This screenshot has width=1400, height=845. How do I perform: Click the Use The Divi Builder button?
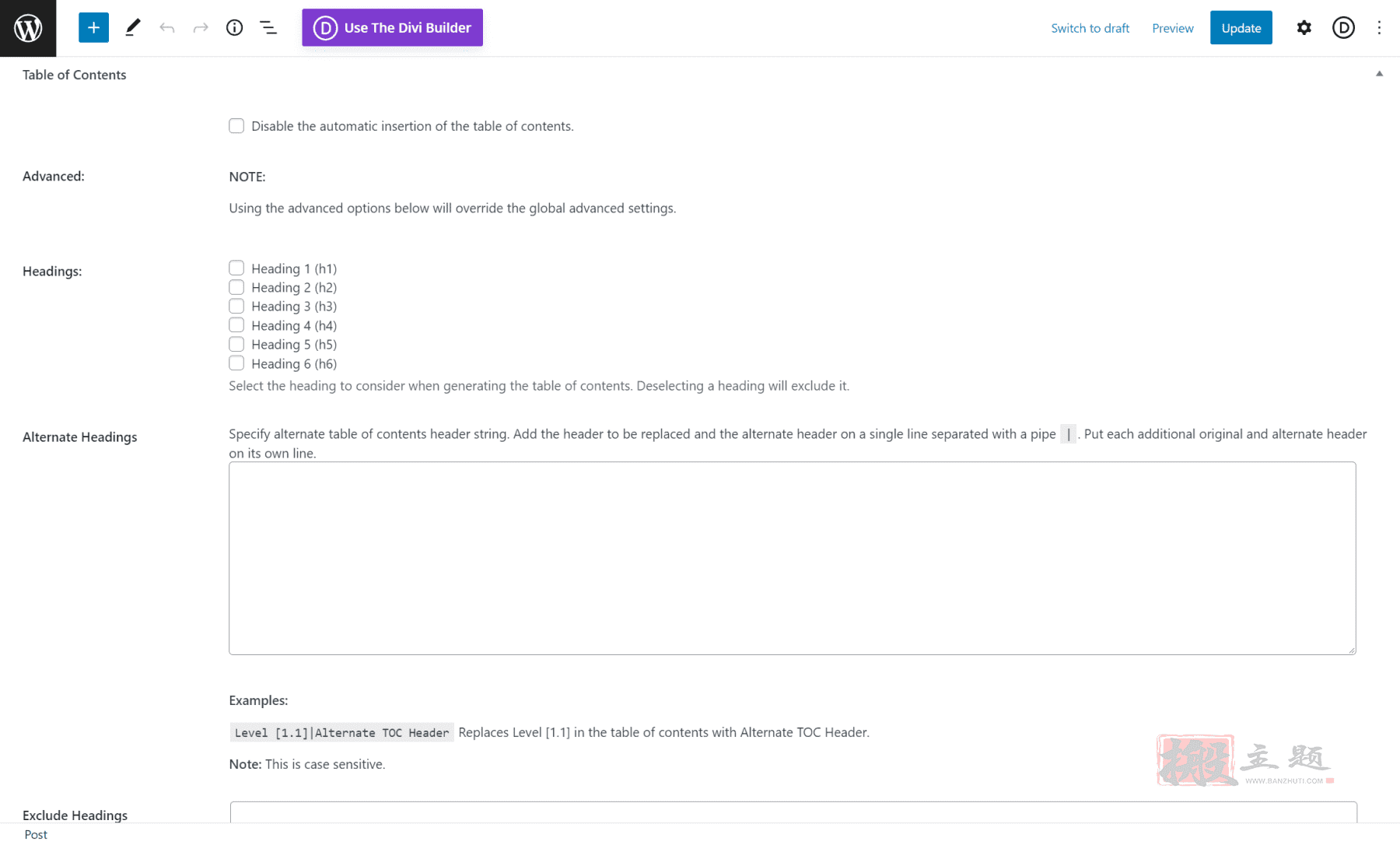tap(392, 28)
